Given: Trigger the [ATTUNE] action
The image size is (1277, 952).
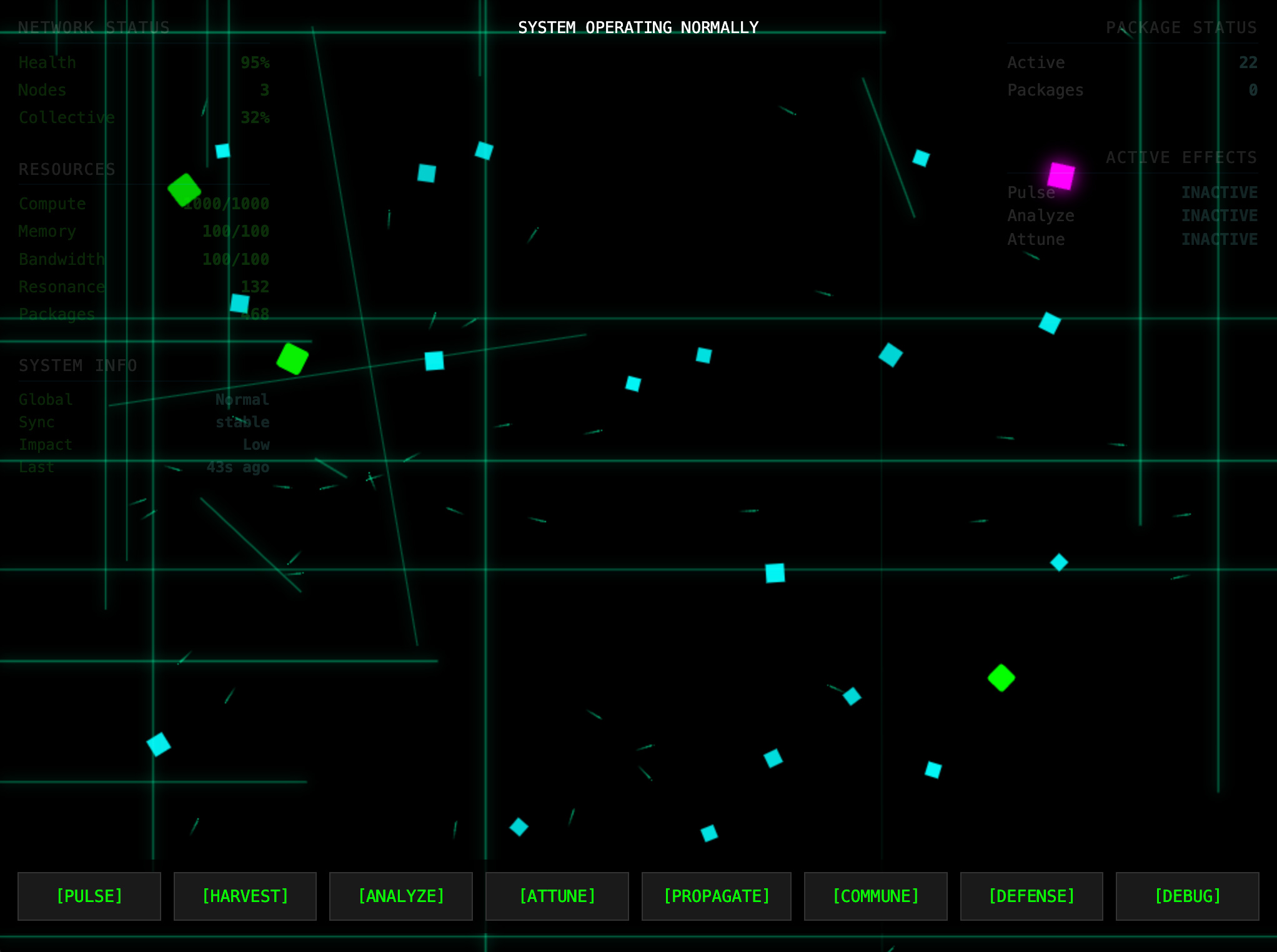Looking at the screenshot, I should point(557,896).
